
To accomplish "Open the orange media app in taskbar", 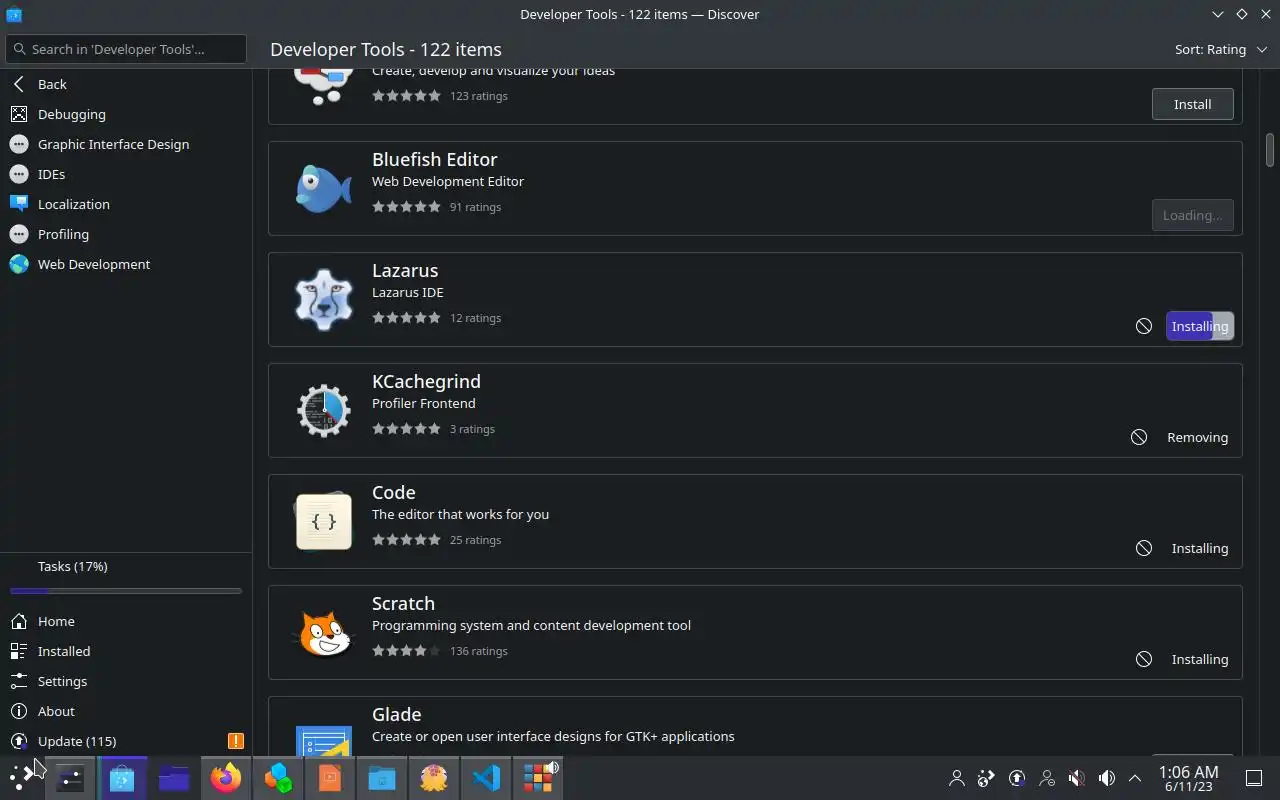I will coord(330,778).
